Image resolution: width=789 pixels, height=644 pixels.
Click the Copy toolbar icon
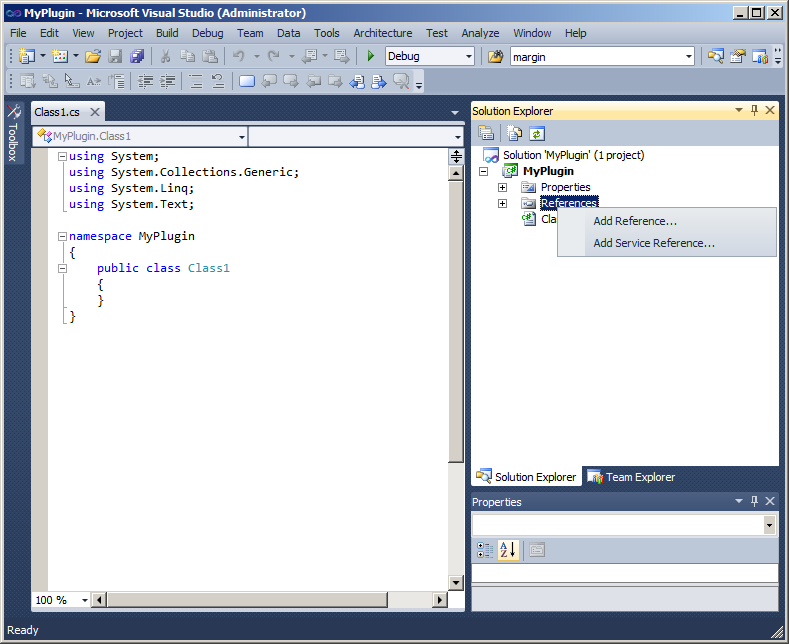point(188,56)
